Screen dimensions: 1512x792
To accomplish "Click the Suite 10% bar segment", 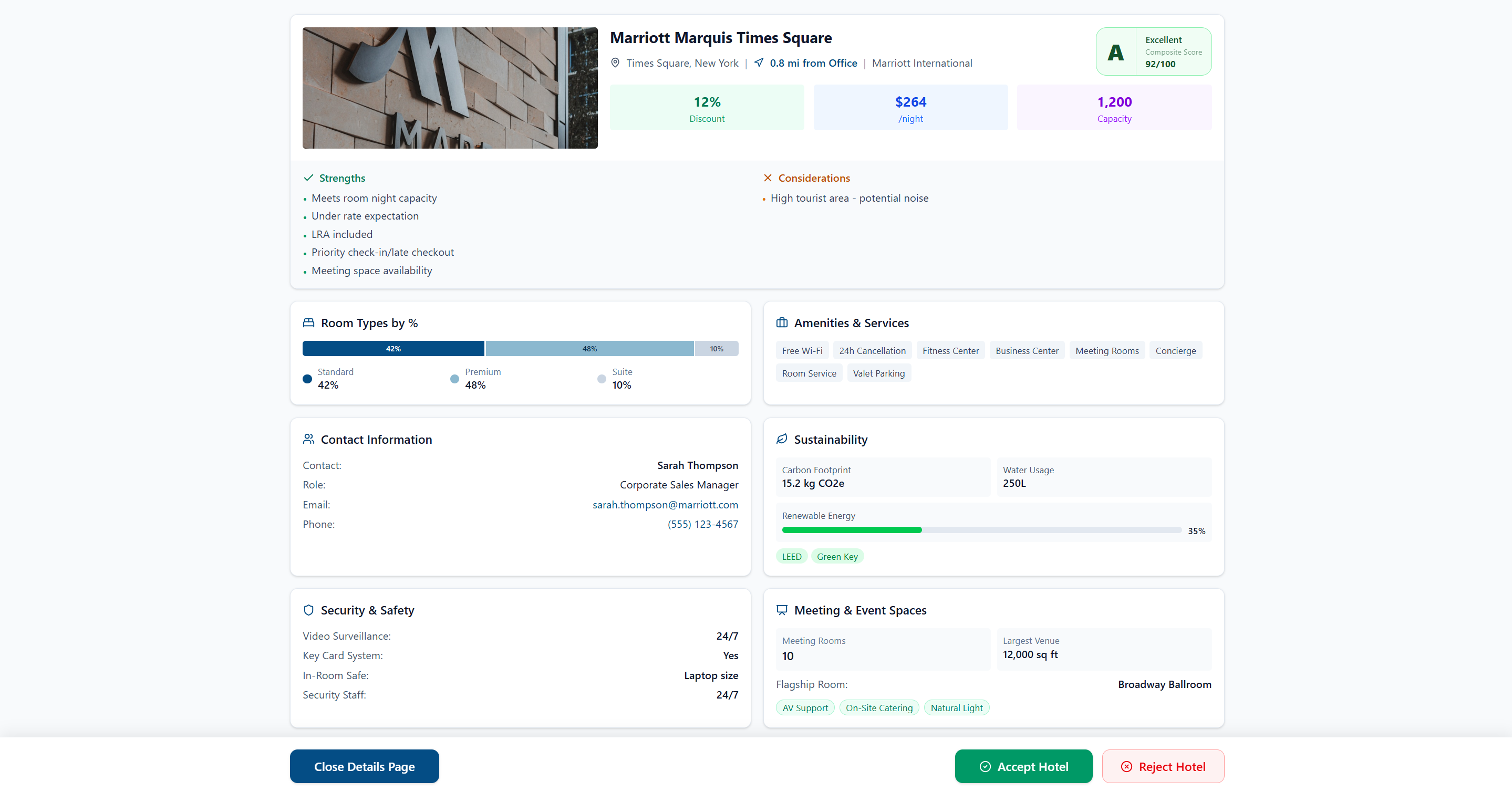I will (x=717, y=349).
